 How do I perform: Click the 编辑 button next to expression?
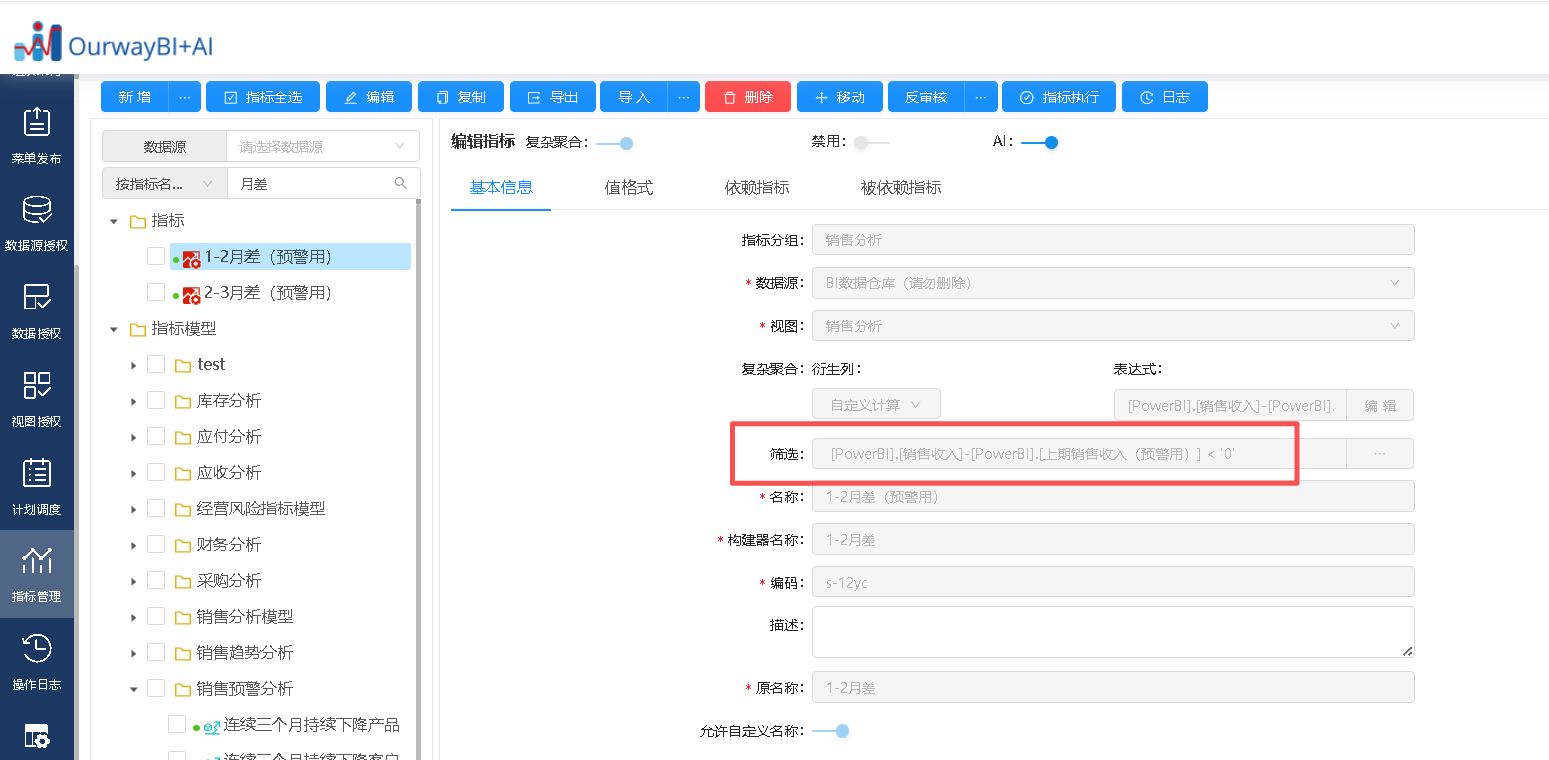(1380, 405)
